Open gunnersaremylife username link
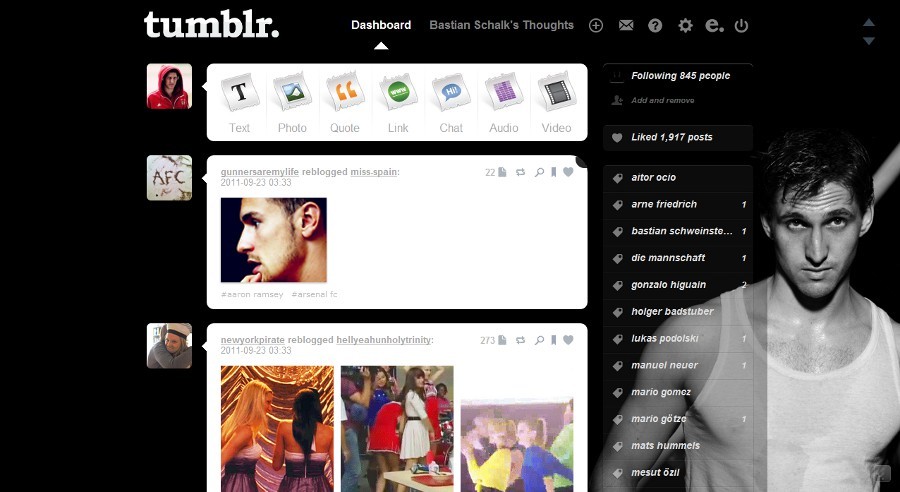This screenshot has width=900, height=492. [260, 172]
